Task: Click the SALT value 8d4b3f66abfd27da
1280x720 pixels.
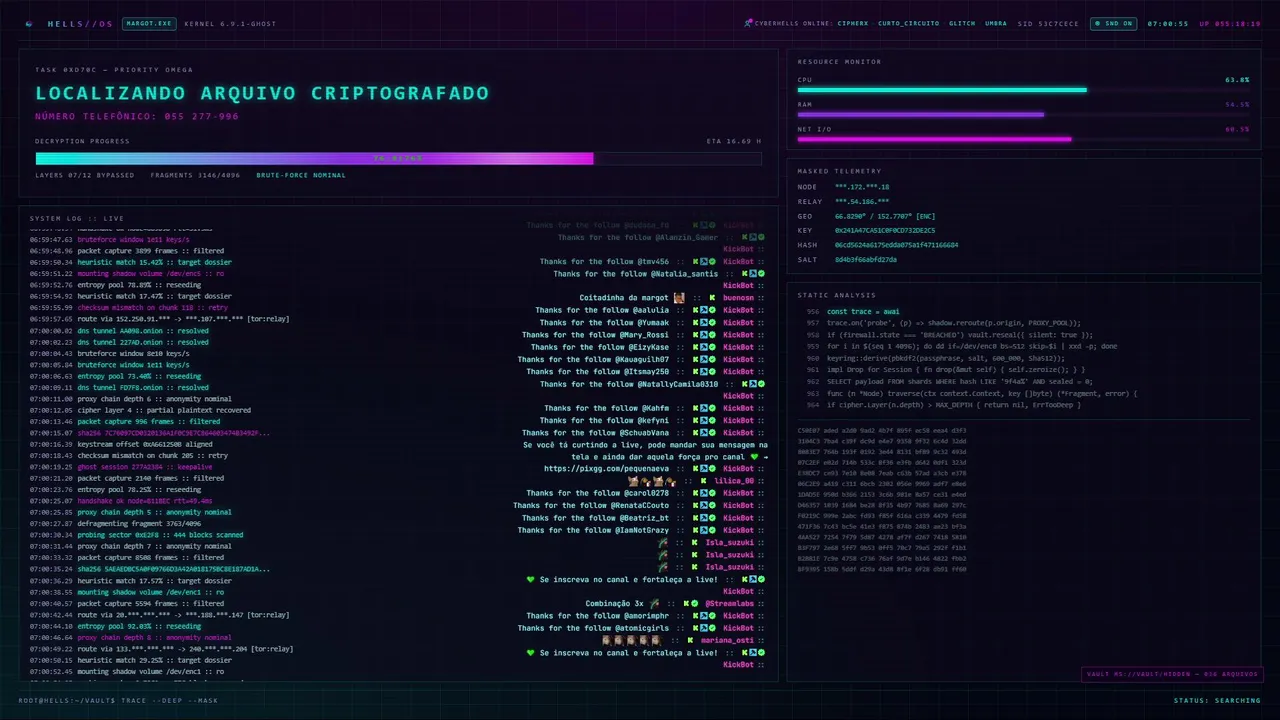Action: (866, 259)
